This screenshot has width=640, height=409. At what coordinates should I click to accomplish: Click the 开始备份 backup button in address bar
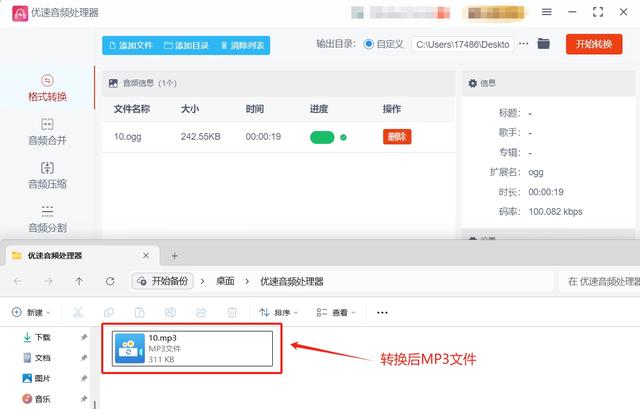(162, 281)
